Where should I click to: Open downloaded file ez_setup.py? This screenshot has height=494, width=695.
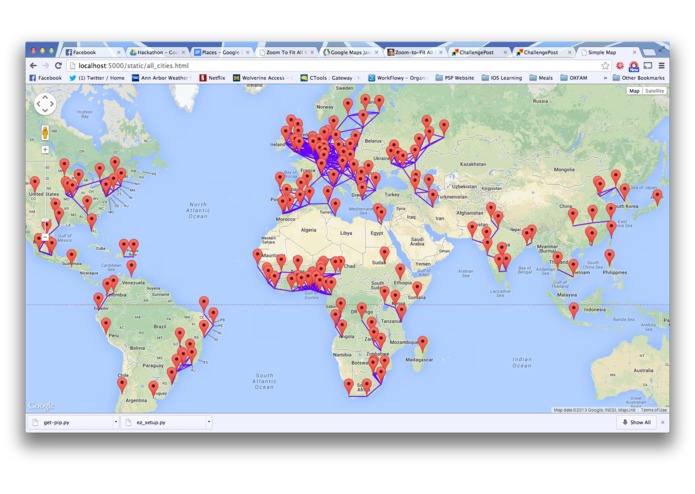tap(164, 423)
